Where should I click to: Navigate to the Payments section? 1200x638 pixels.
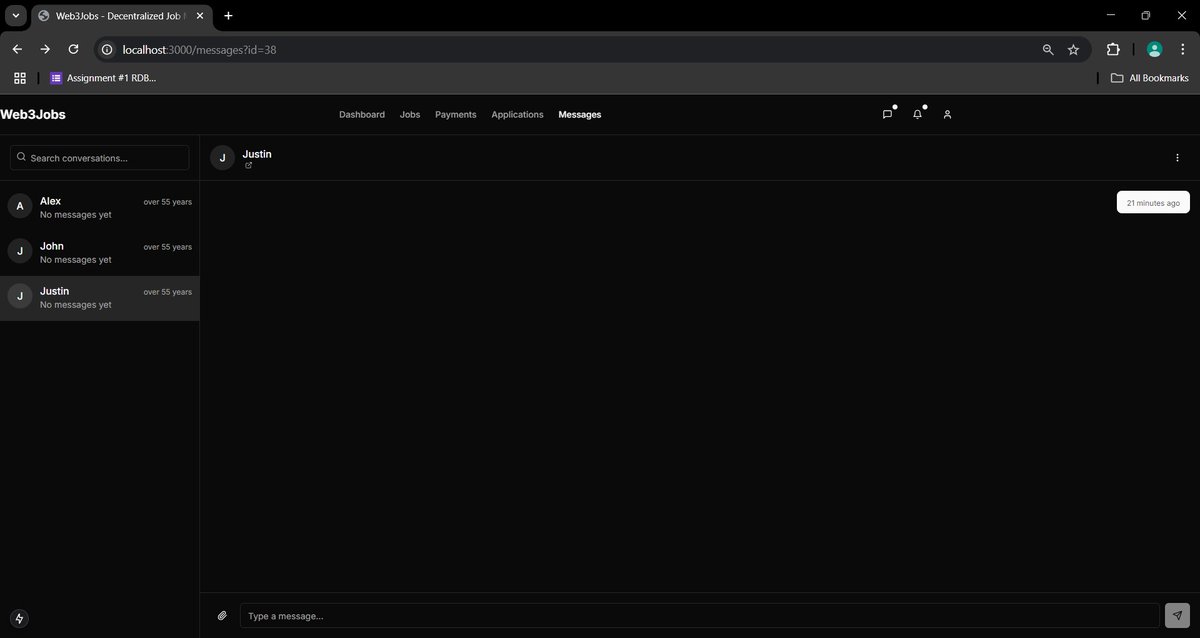pos(455,114)
